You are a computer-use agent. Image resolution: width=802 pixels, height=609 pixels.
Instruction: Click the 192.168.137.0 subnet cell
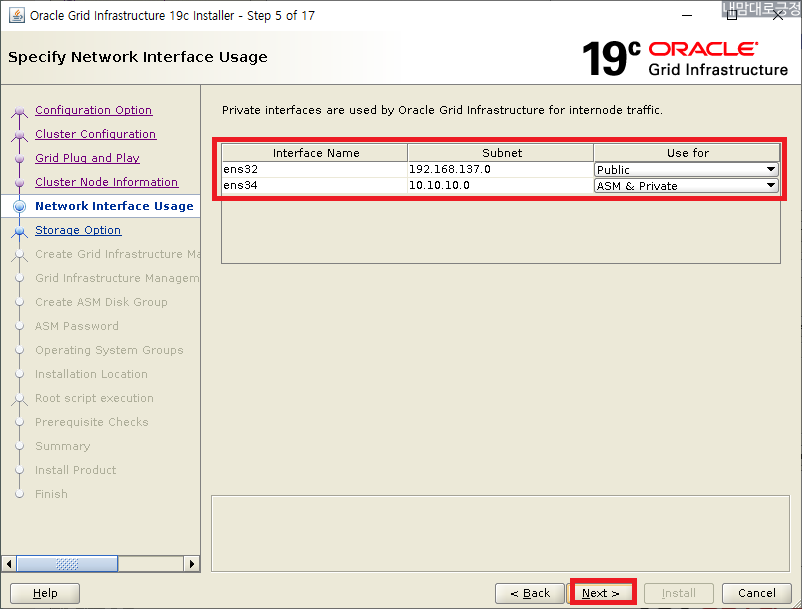point(501,169)
